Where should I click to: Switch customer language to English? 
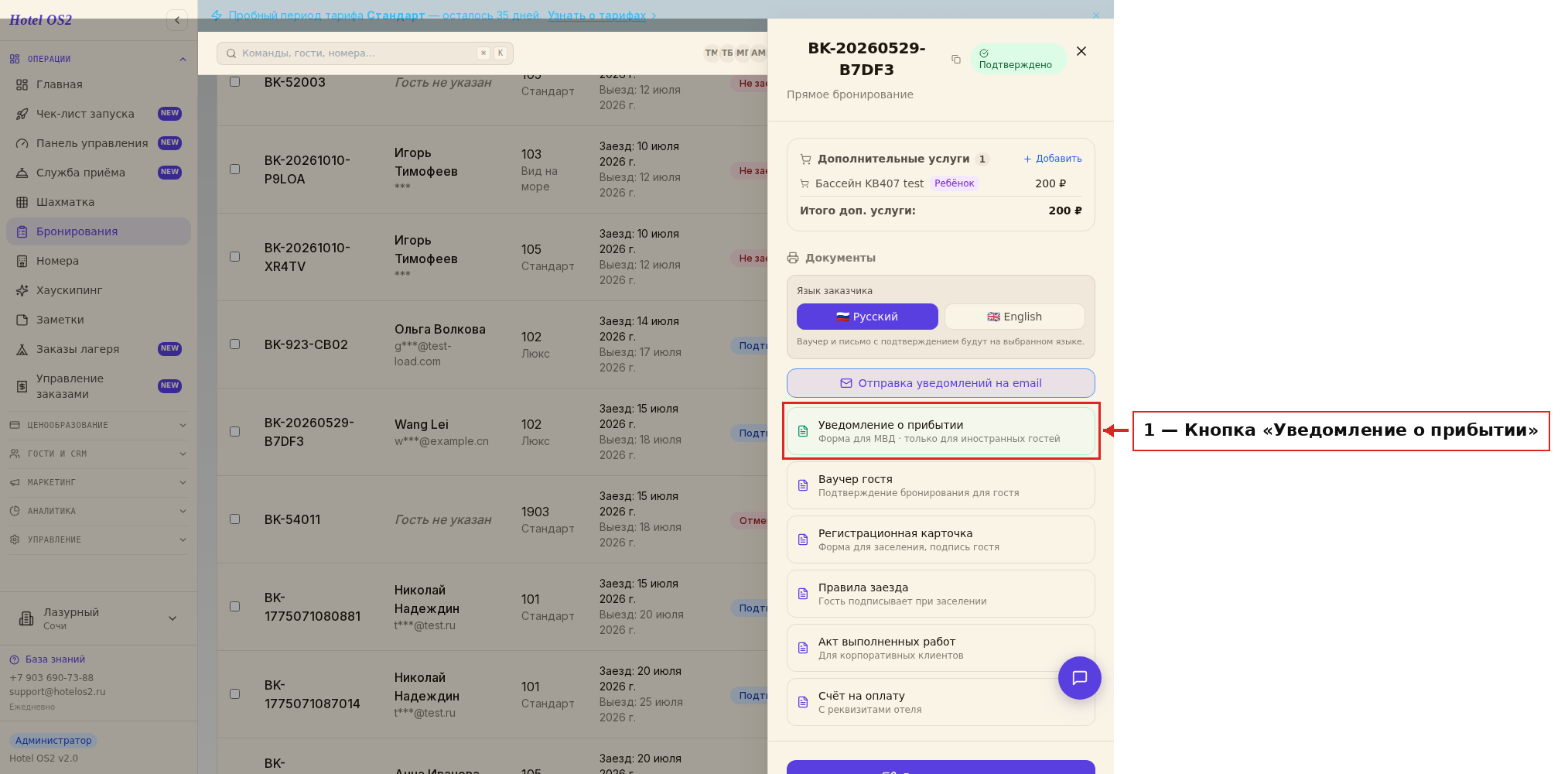tap(1014, 317)
